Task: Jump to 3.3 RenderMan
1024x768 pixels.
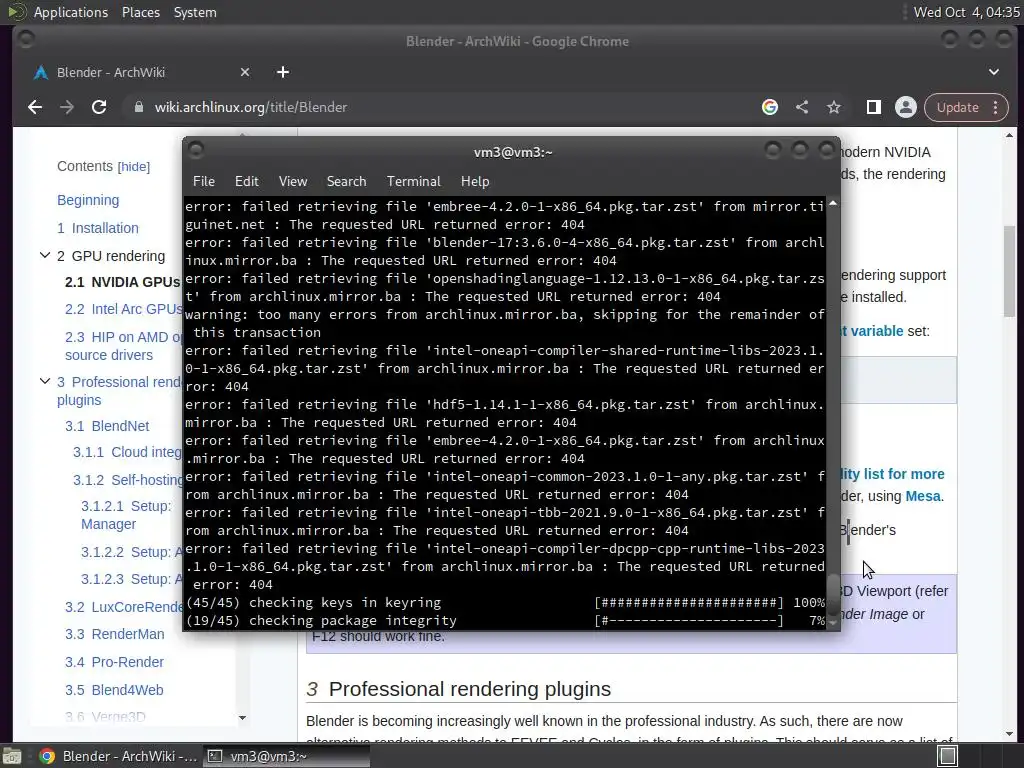Action: 114,634
